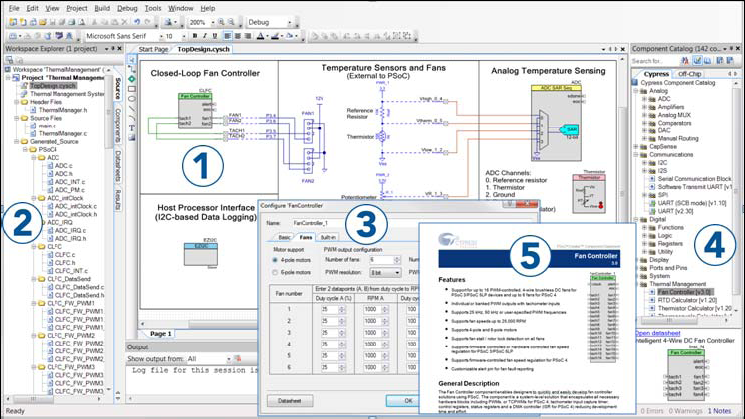This screenshot has width=745, height=419.
Task: Click the first icon in Workspace Explorer toolbar
Action: coord(9,60)
